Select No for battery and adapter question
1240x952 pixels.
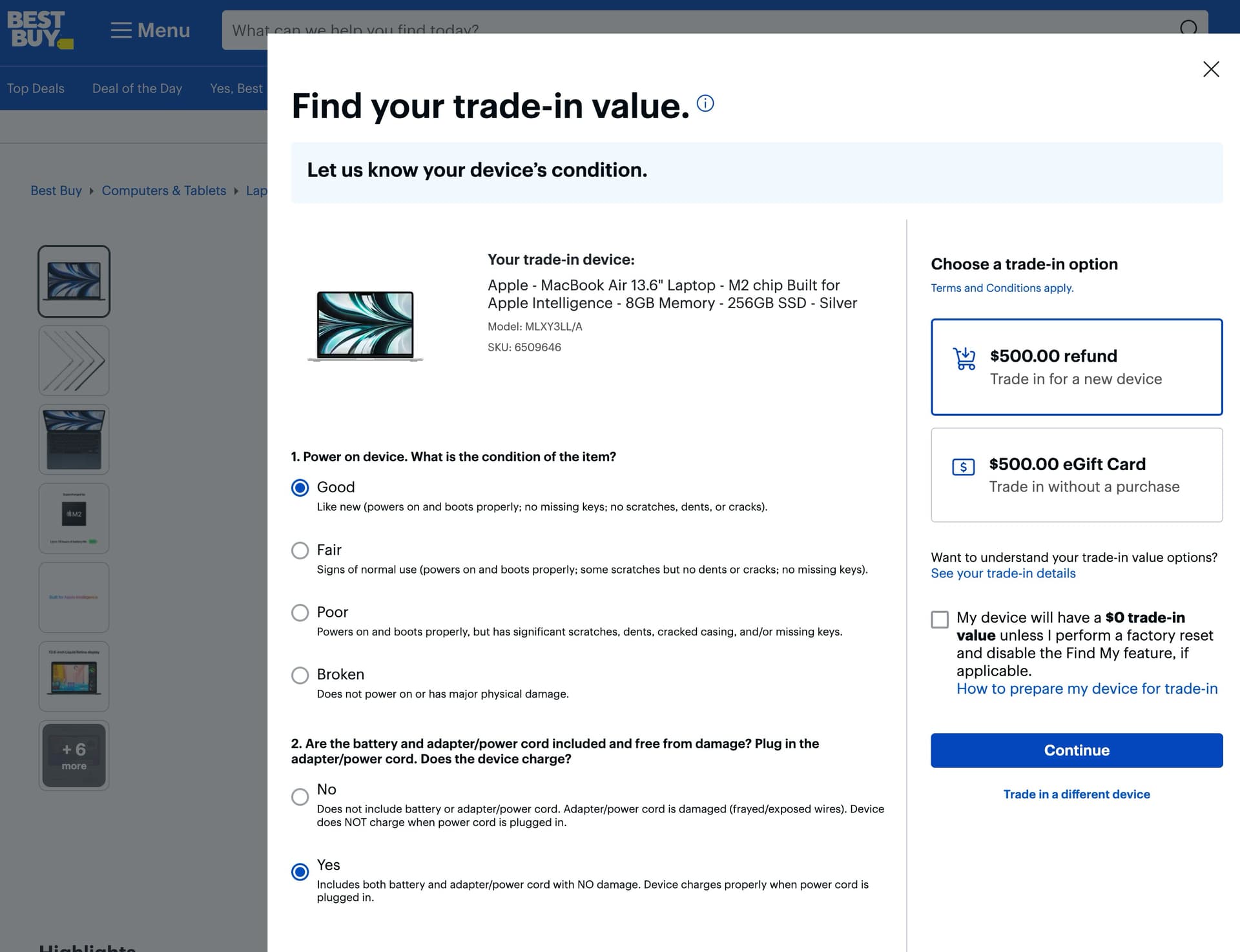[x=300, y=796]
